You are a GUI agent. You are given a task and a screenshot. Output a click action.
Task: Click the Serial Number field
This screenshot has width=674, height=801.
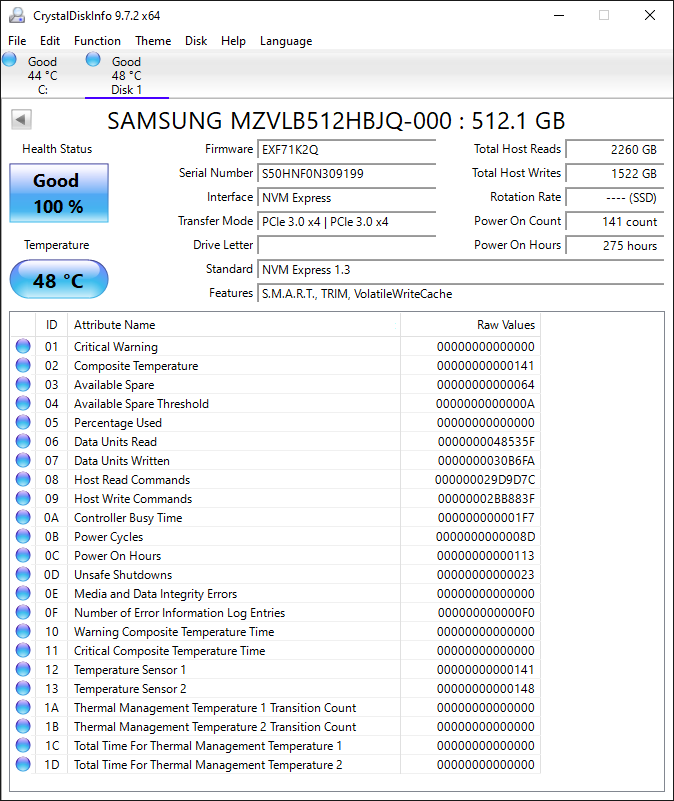346,173
